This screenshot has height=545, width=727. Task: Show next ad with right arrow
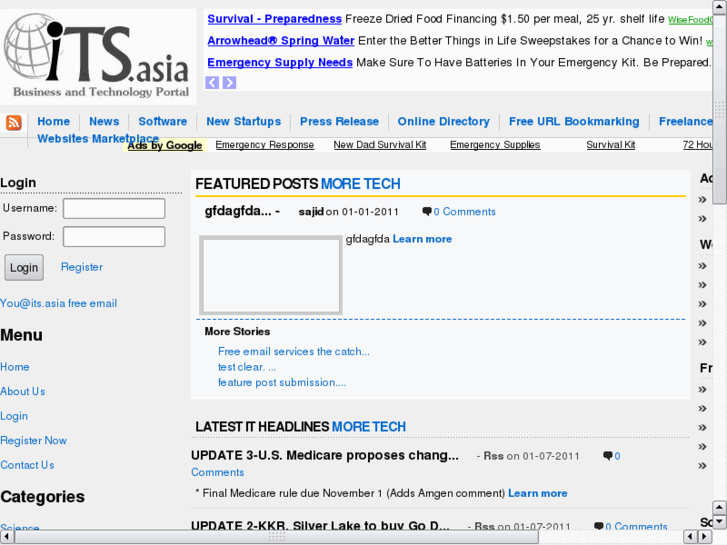tap(230, 83)
